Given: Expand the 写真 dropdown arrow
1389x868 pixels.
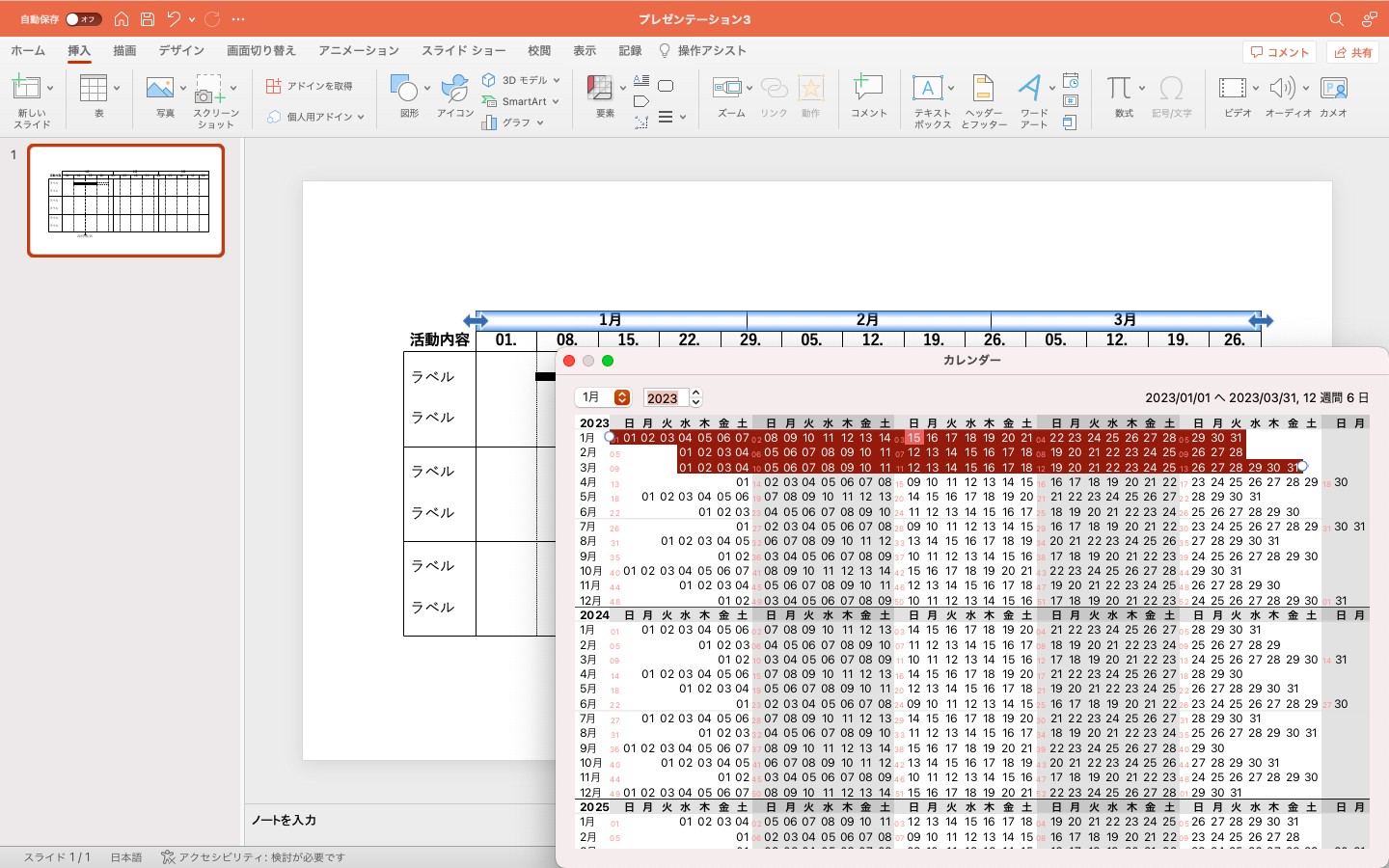Looking at the screenshot, I should (x=182, y=88).
